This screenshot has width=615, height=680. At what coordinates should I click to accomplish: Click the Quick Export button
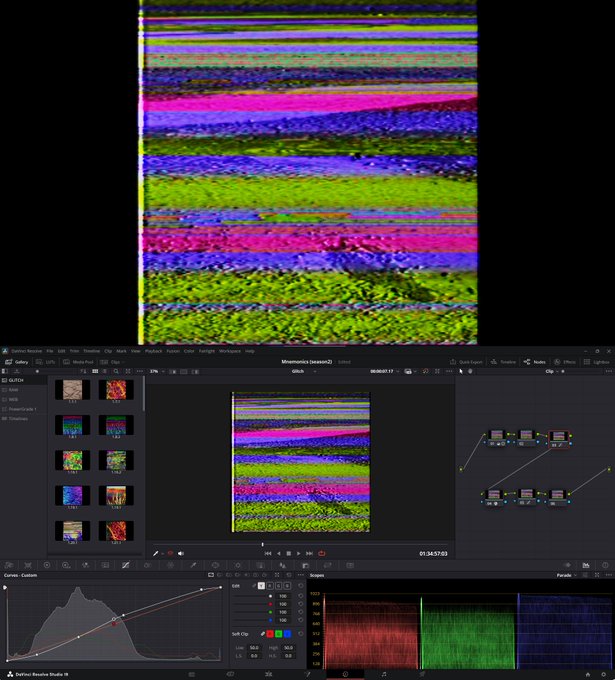point(466,362)
